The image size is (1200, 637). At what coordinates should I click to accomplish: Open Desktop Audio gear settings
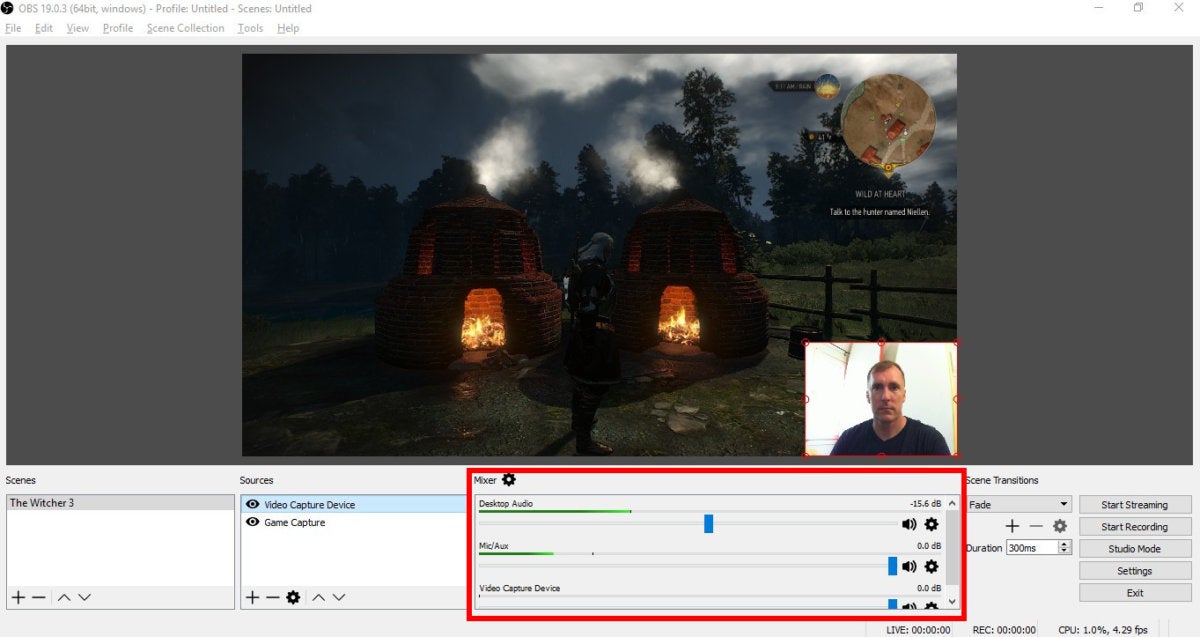coord(931,524)
